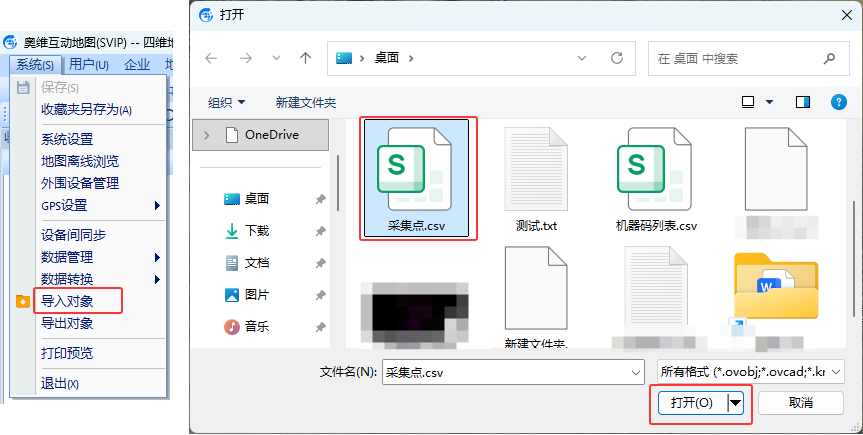Click the pin icon next to 音乐
Screen dimensions: 863x435
[320, 328]
